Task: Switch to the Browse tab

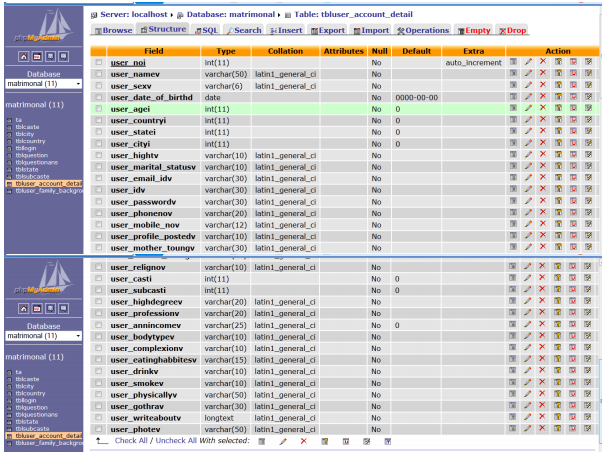Action: (113, 30)
